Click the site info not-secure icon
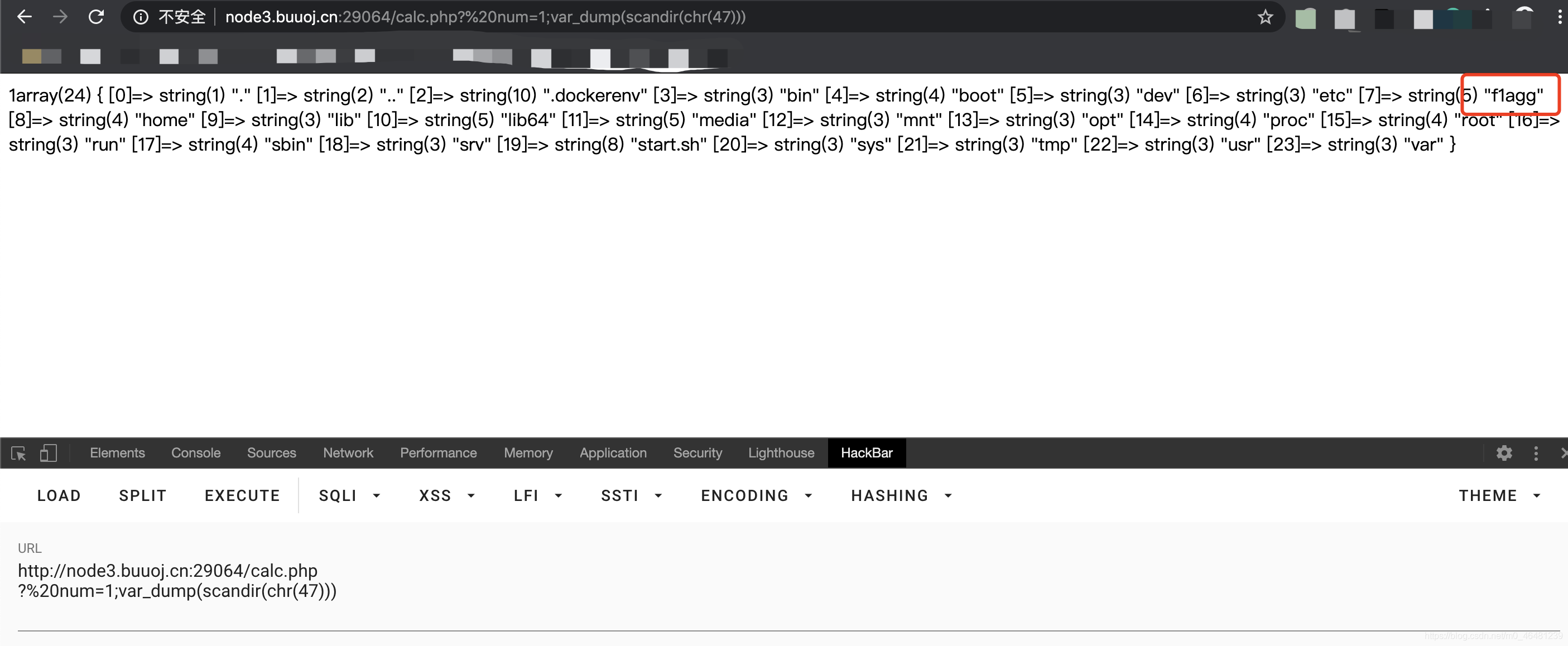Viewport: 1568px width, 646px height. (141, 17)
